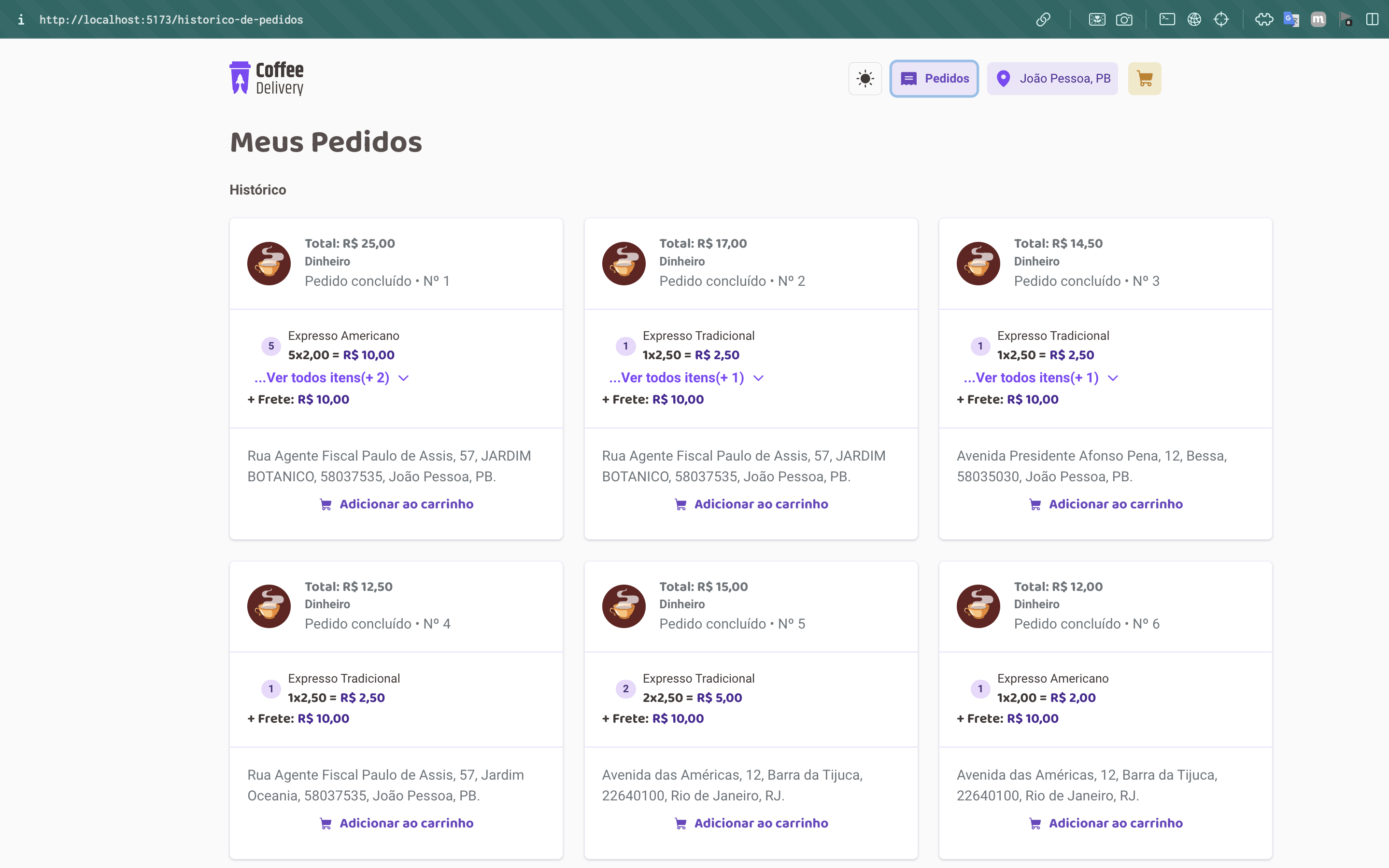The height and width of the screenshot is (868, 1389).
Task: Click the crosshair inspect icon
Action: click(x=1221, y=19)
